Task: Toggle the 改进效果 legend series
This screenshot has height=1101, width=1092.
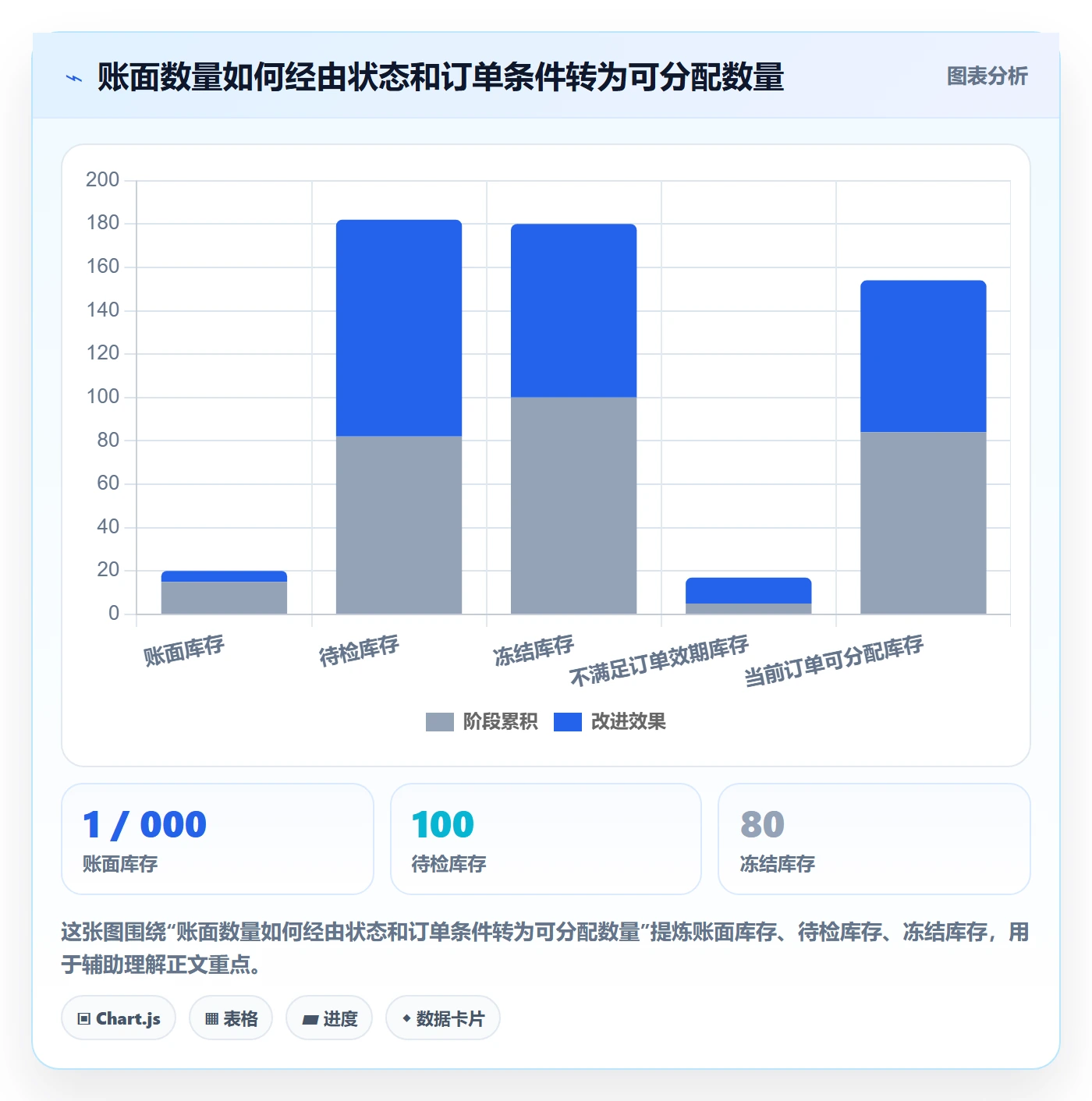Action: 610,722
